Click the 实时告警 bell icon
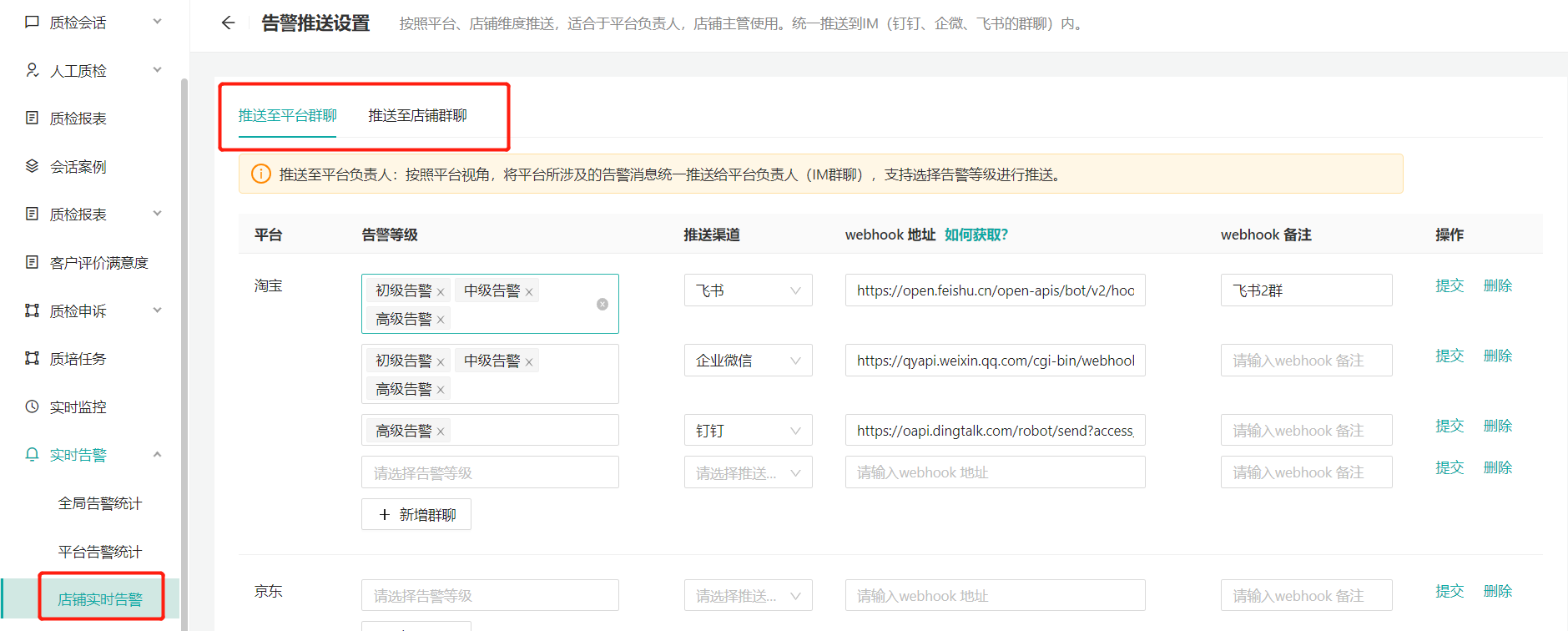 [x=32, y=454]
